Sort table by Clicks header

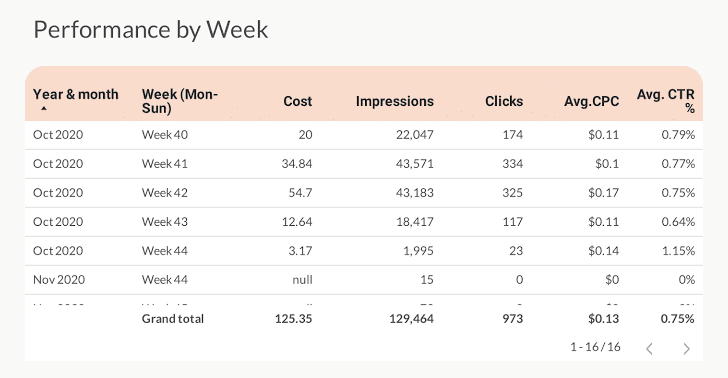(504, 101)
